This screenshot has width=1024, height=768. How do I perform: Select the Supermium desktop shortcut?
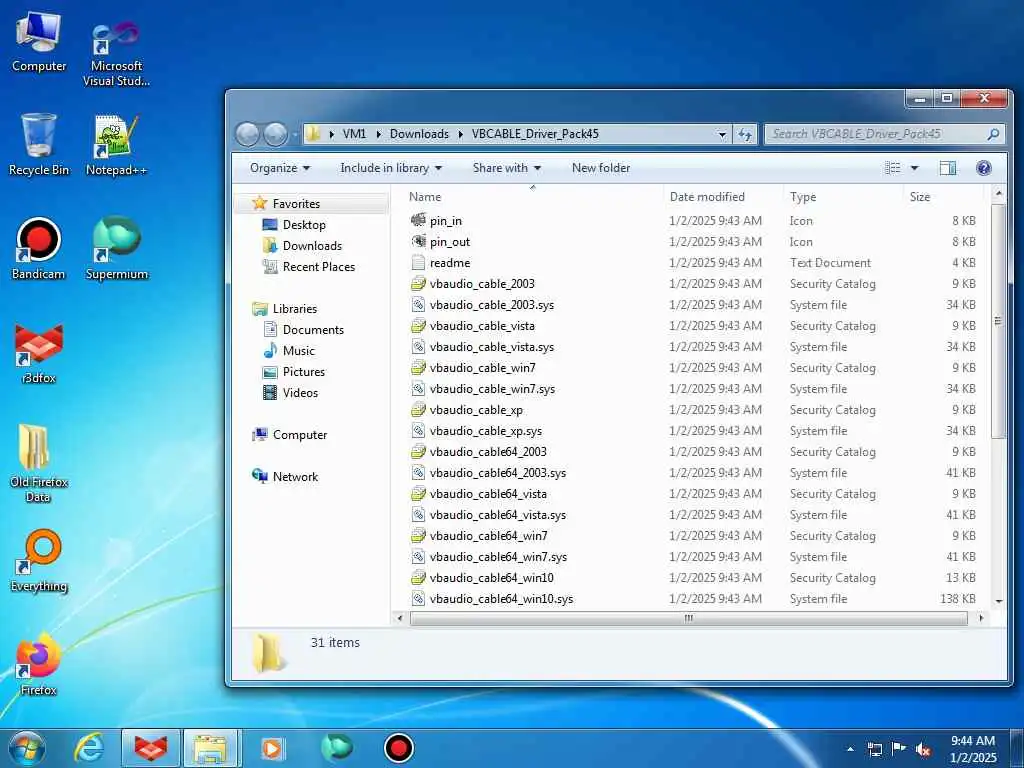116,249
